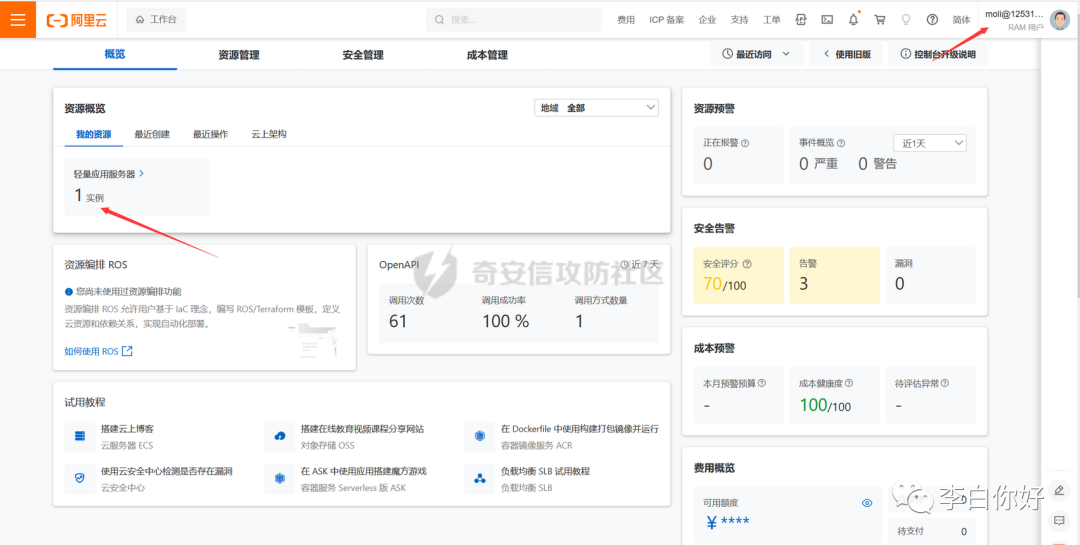The image size is (1080, 545).
Task: Select the 最近创建 sub-tab
Action: click(x=152, y=134)
